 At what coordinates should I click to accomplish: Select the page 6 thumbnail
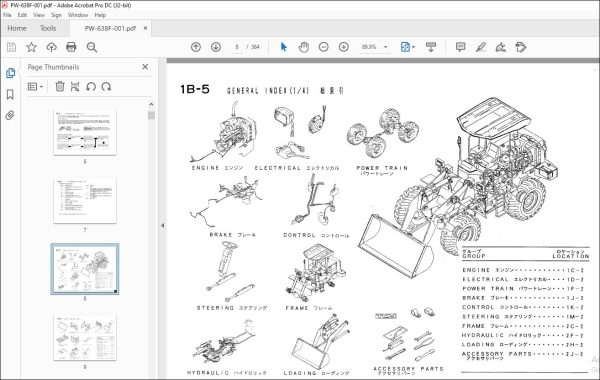pos(85,132)
